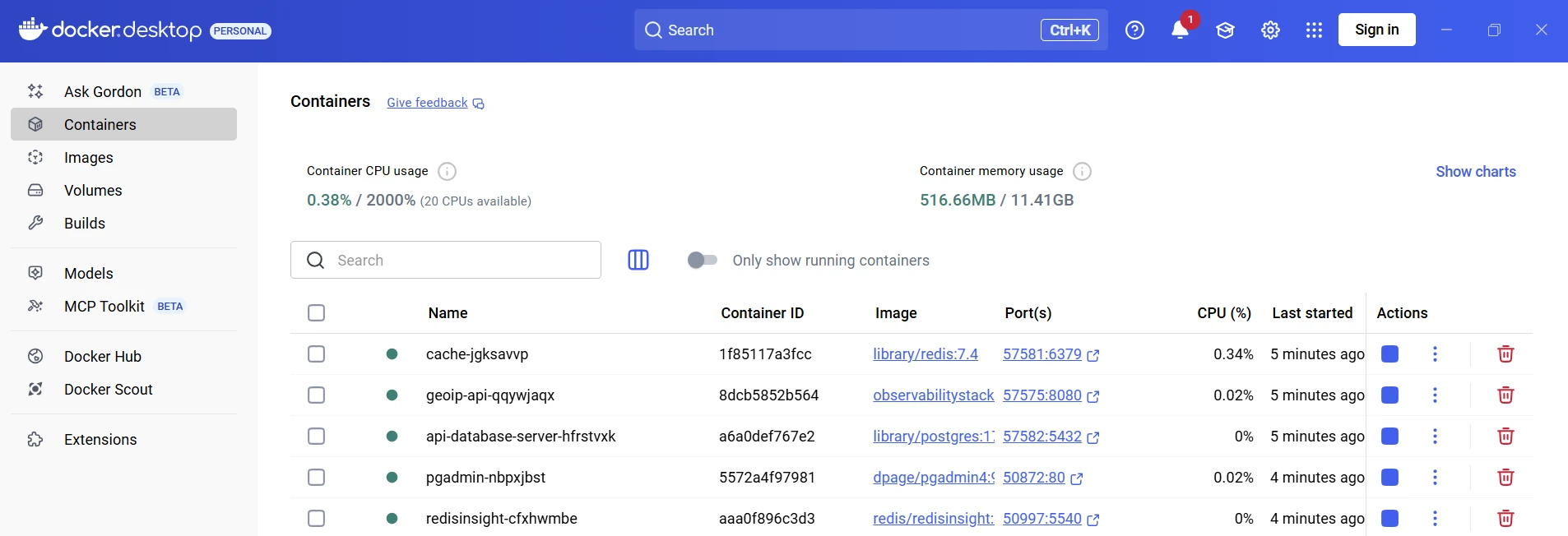Open the Learning center graduation cap icon
This screenshot has height=536, width=1568.
point(1225,30)
